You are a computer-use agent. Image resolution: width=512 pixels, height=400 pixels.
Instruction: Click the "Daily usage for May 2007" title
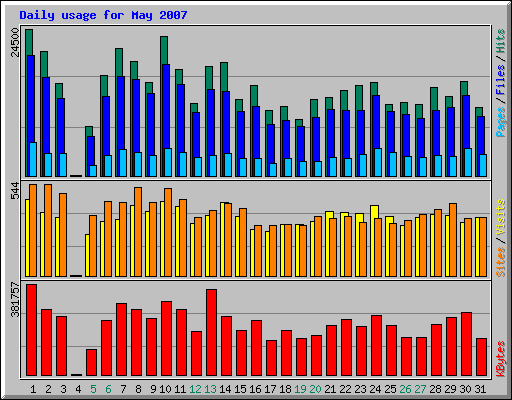(103, 15)
